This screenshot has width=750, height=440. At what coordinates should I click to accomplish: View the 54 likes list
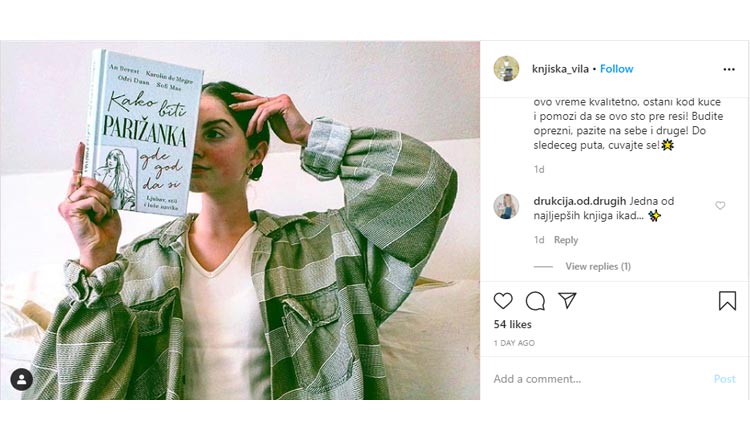[512, 324]
